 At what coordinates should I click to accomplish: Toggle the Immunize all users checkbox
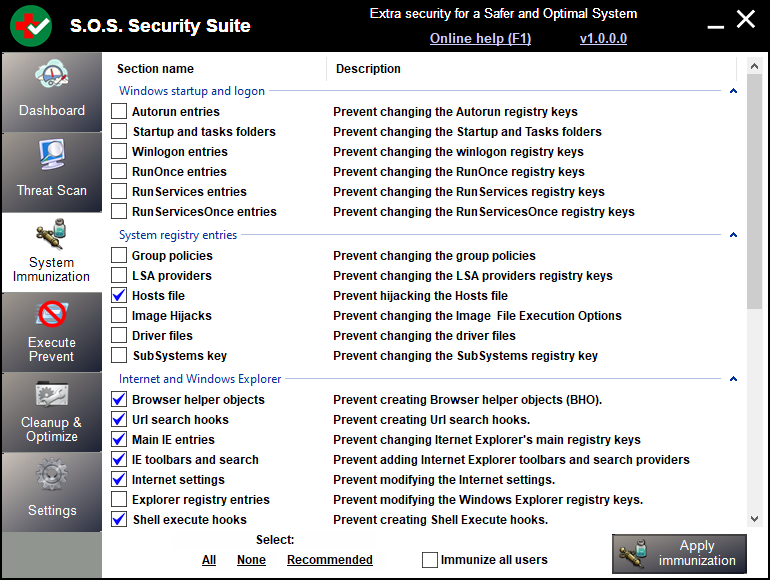(430, 560)
